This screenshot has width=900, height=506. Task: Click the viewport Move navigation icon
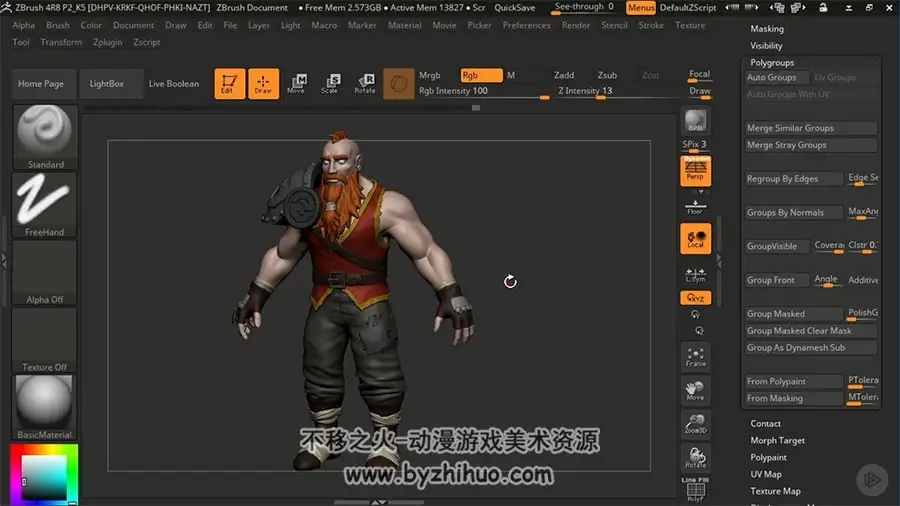coord(695,390)
